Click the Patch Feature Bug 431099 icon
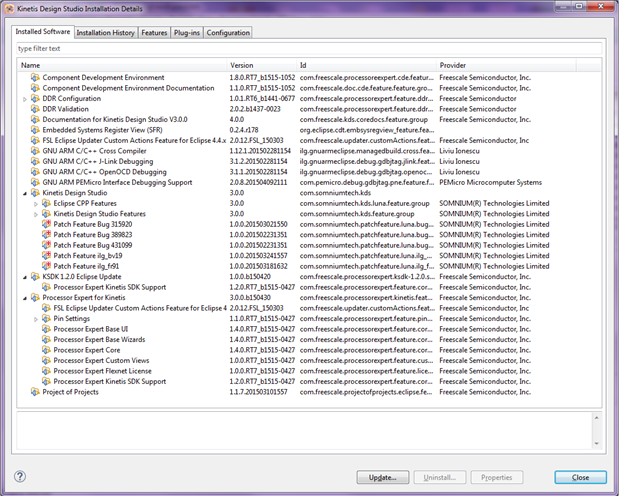Image resolution: width=619 pixels, height=496 pixels. [46, 245]
